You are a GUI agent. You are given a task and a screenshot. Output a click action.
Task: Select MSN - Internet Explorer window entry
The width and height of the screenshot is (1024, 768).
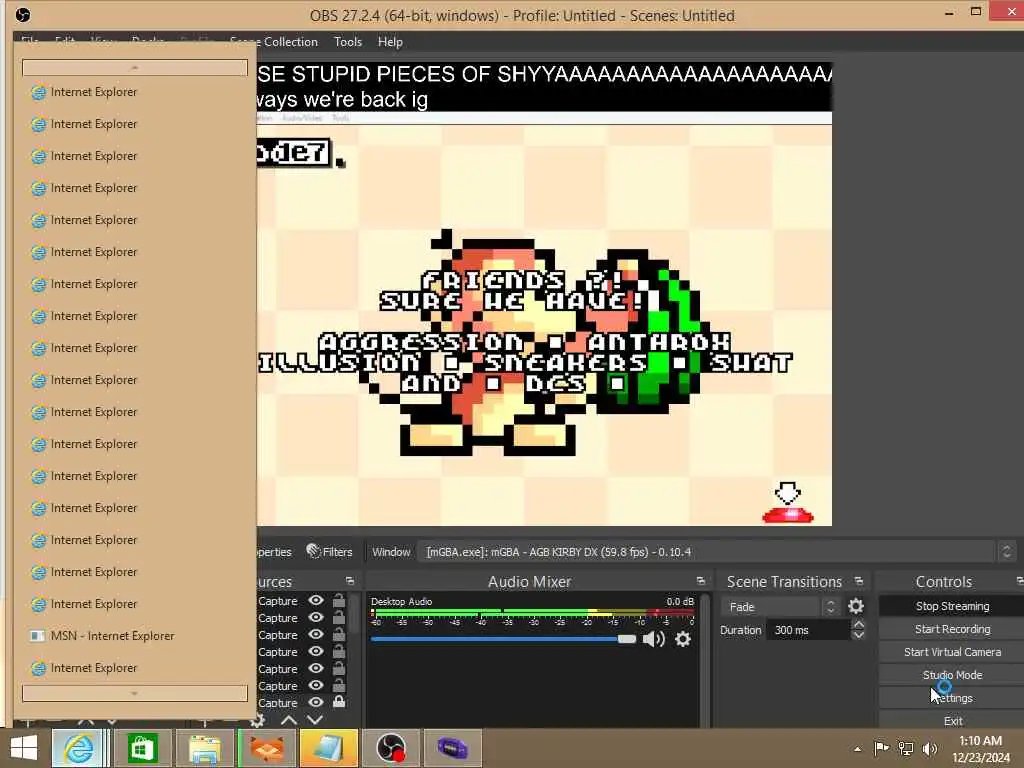click(x=135, y=635)
